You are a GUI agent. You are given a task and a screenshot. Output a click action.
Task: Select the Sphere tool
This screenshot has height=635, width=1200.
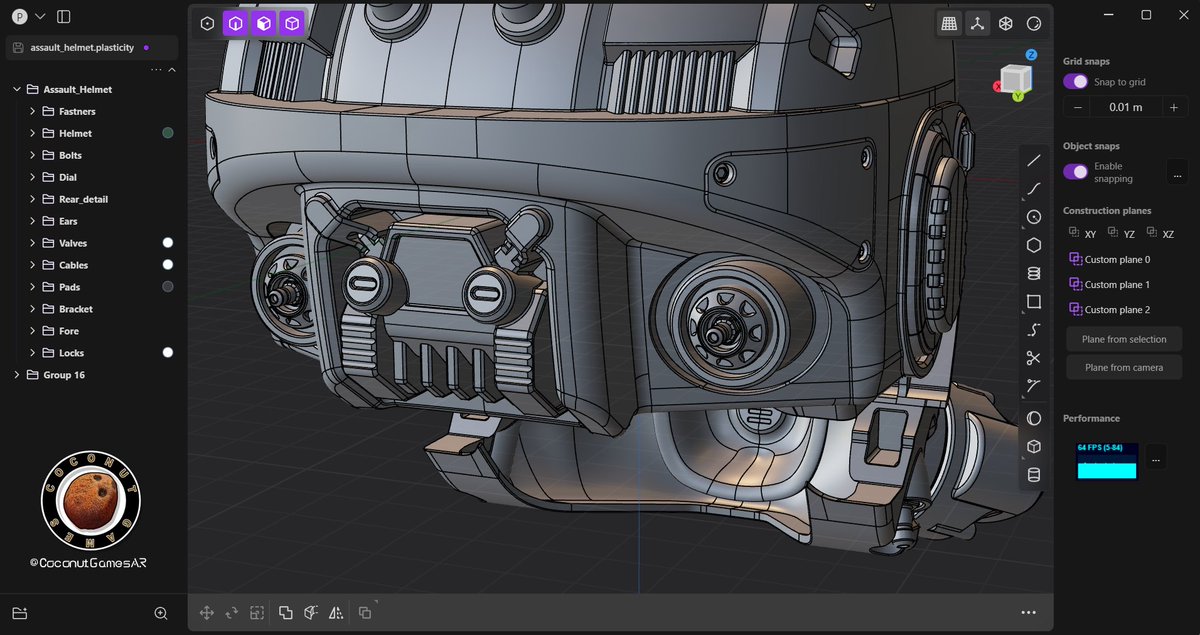1034,418
